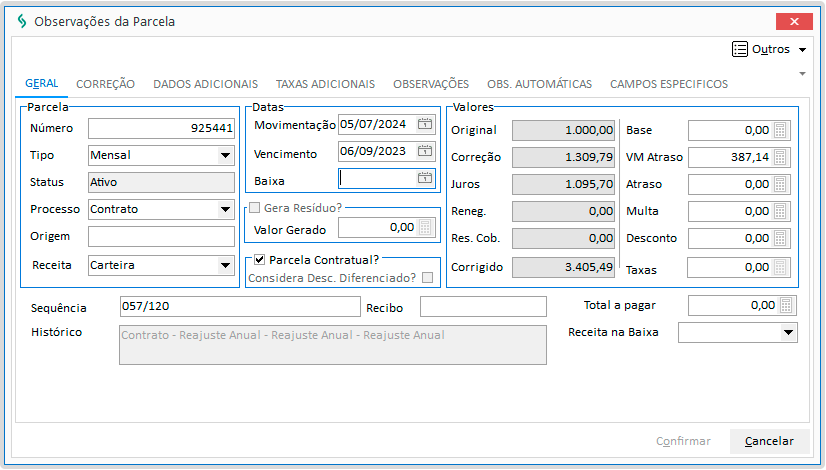Viewport: 826px width, 470px height.
Task: Click the Multa calculator icon
Action: pyautogui.click(x=781, y=211)
